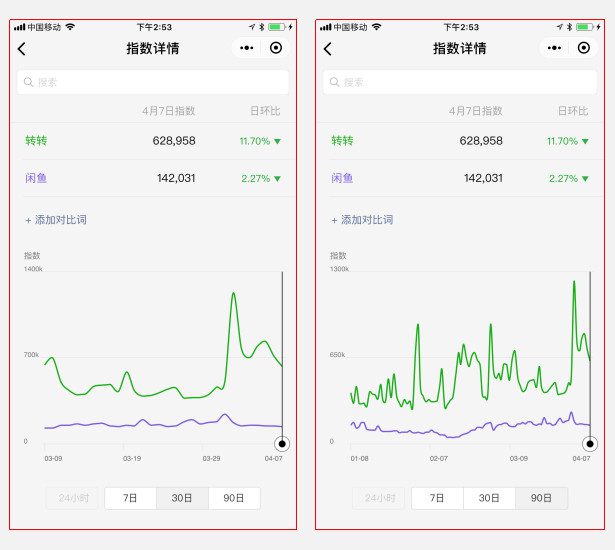Click the 142,031 value in left screen
Screen dimensions: 615x550
176,178
